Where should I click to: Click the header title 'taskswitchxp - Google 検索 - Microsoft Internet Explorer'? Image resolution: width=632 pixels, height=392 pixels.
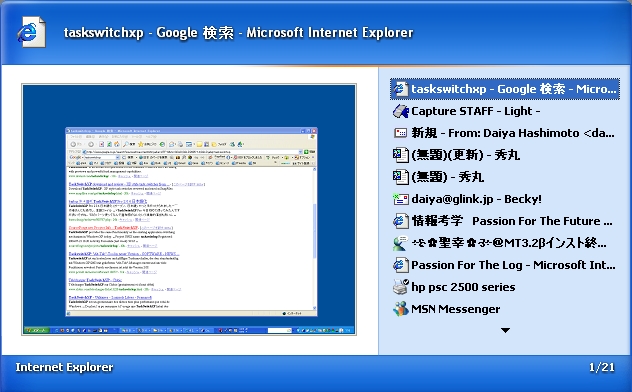239,33
